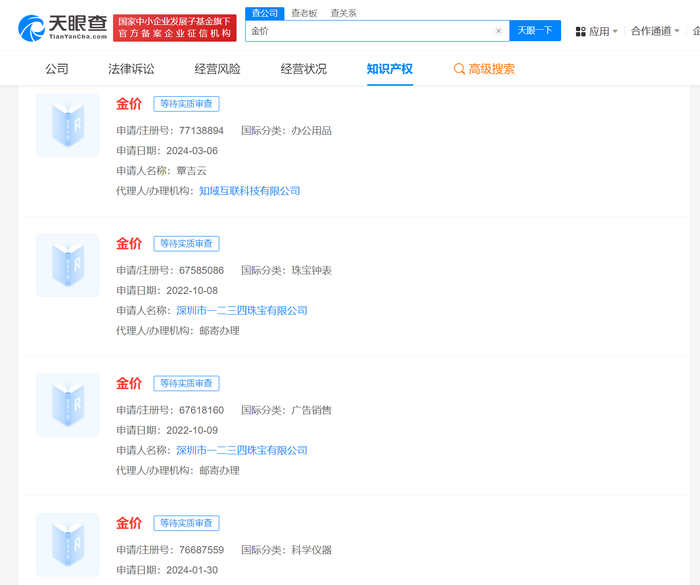Image resolution: width=700 pixels, height=585 pixels.
Task: Open the 经营风险 tab
Action: [217, 69]
